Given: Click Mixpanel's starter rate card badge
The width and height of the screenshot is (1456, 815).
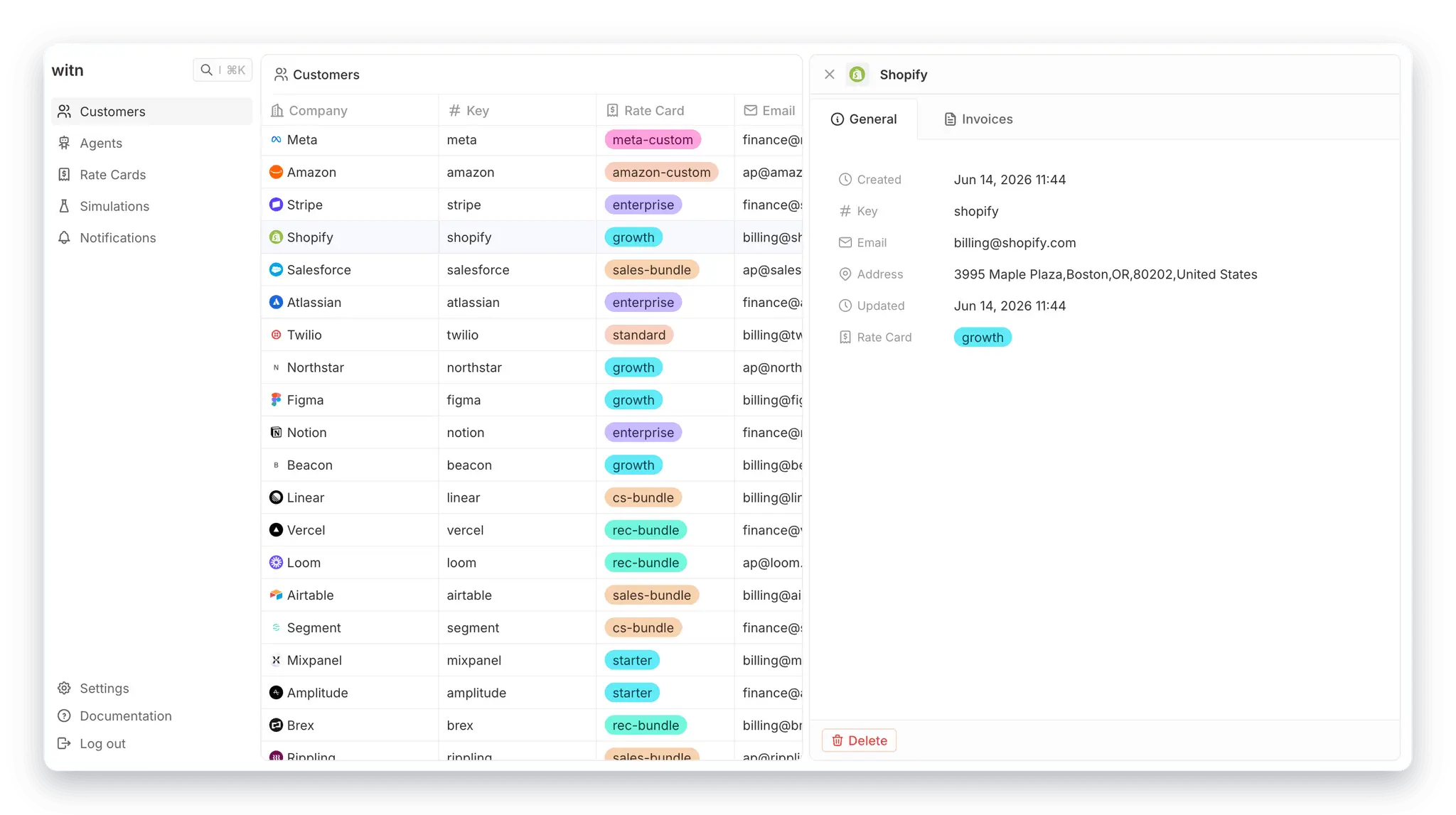Looking at the screenshot, I should coord(632,660).
